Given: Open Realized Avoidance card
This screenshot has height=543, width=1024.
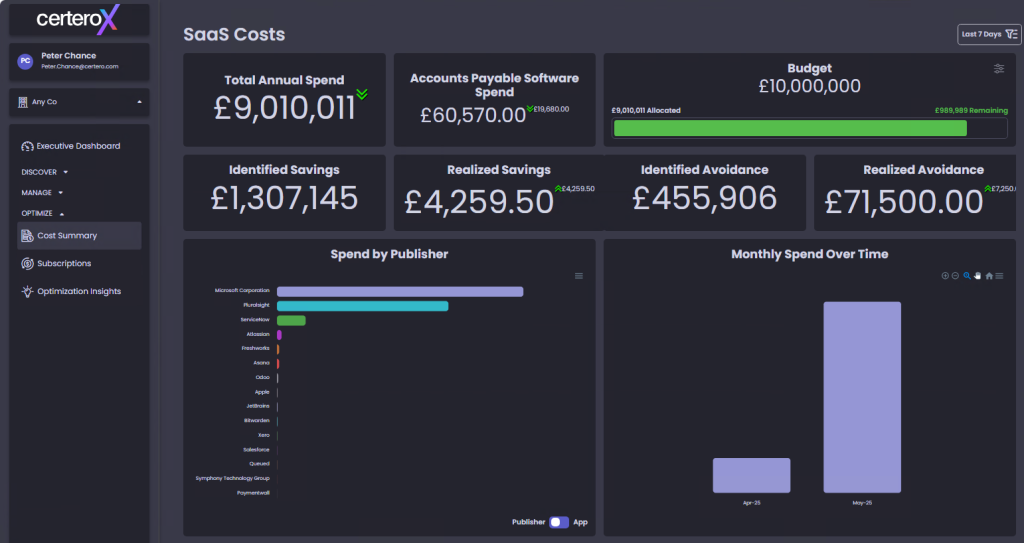Looking at the screenshot, I should click(x=915, y=193).
